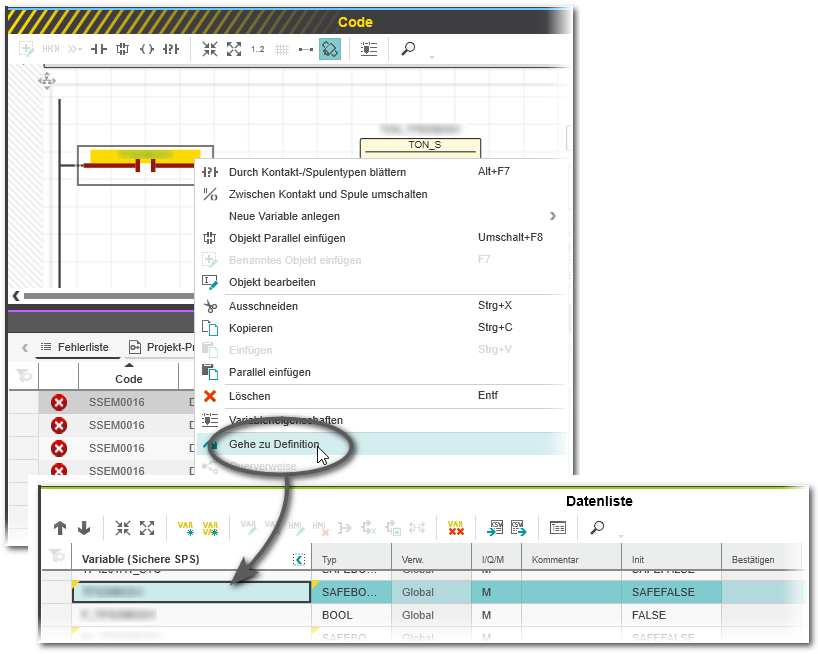Screen dimensions: 818x654
Task: Select 'Kopieren' in the context menu
Action: tap(250, 328)
